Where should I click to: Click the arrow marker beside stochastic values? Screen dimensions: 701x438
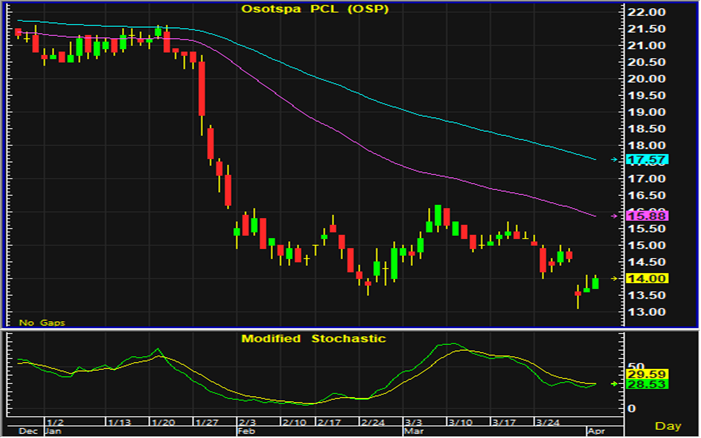(614, 384)
